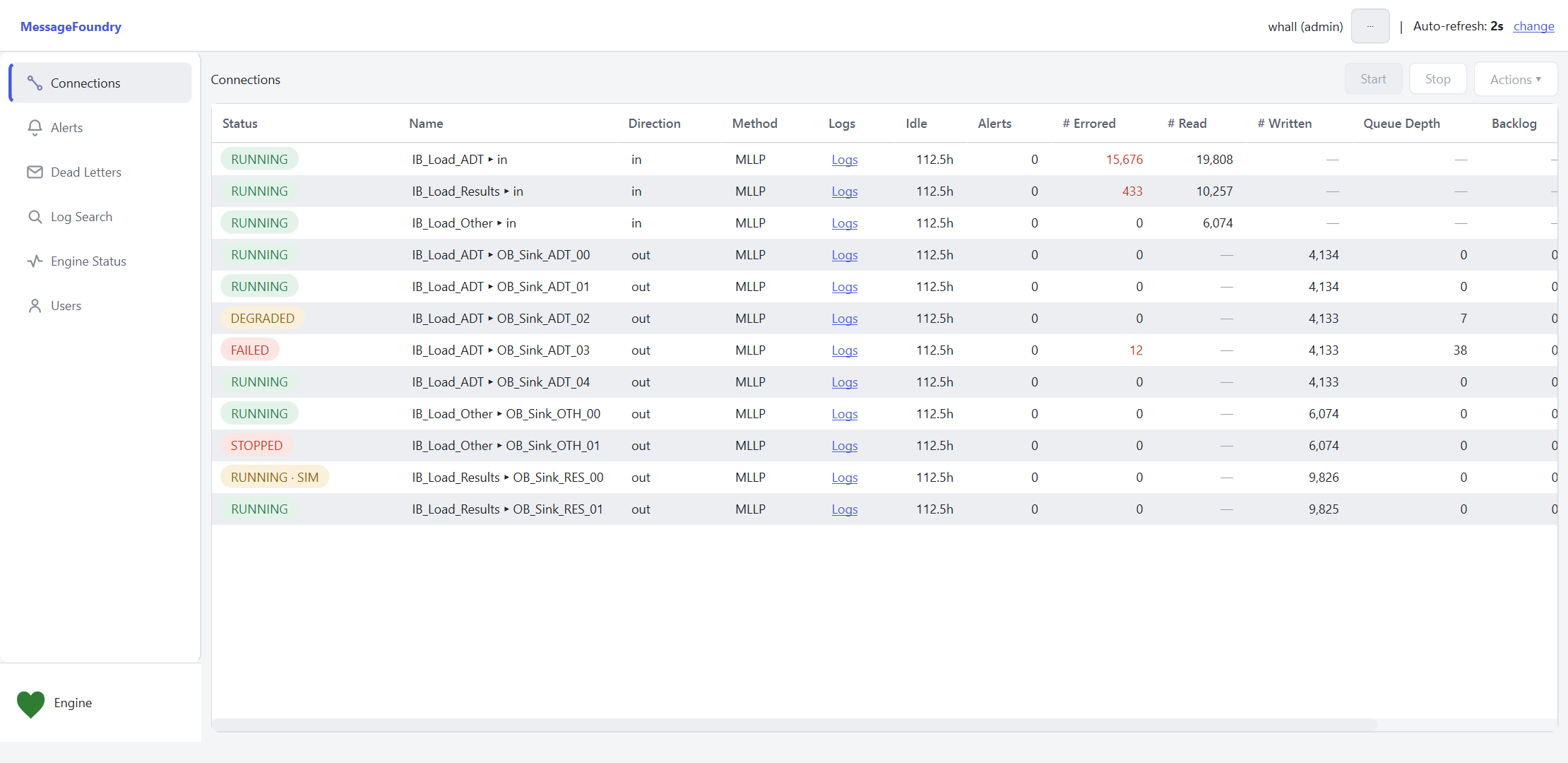This screenshot has width=1568, height=763.
Task: Click the horizontal table scrollbar
Action: pos(795,725)
